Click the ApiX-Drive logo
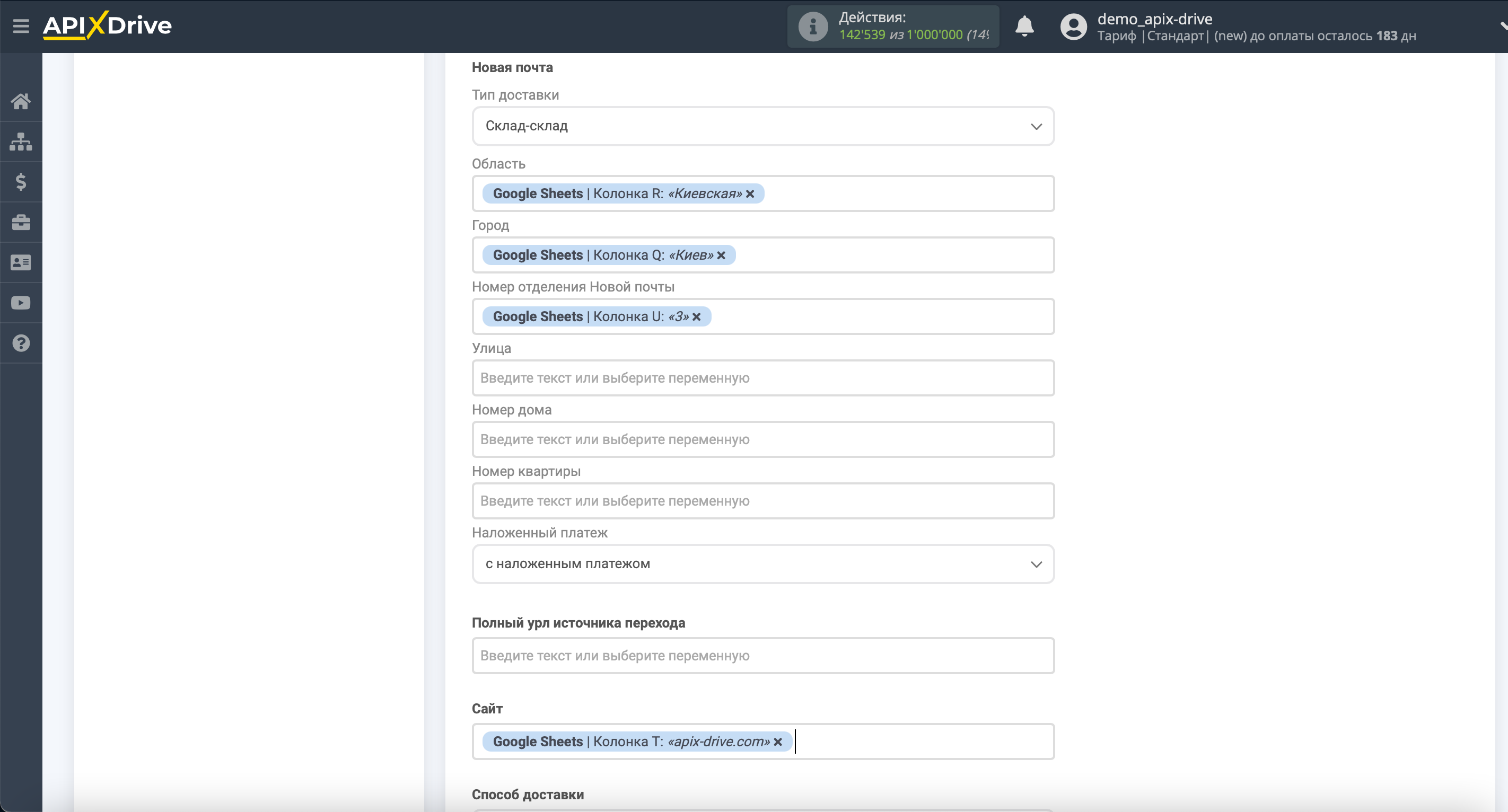This screenshot has height=812, width=1508. 107,25
